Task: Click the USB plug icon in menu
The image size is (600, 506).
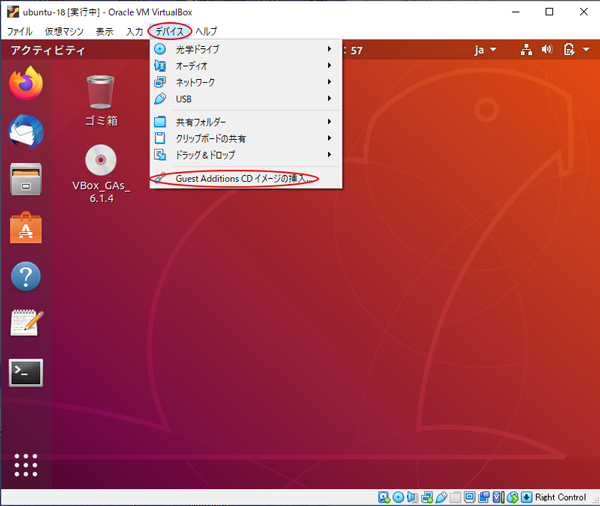Action: tap(160, 99)
